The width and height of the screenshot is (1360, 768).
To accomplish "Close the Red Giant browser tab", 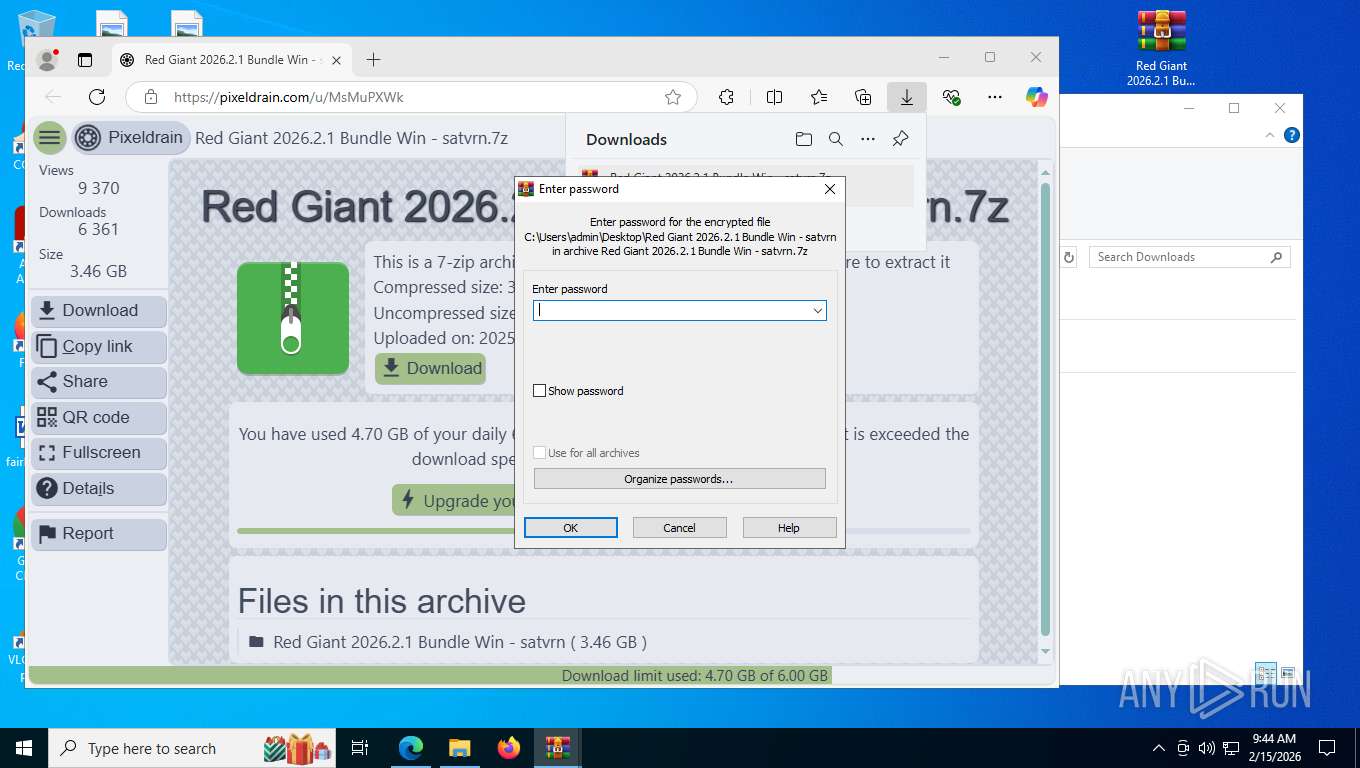I will 336,60.
